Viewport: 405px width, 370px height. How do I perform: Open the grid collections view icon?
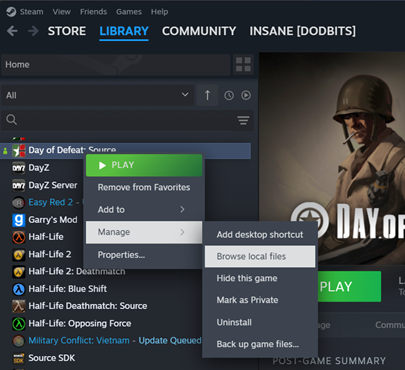coord(243,64)
